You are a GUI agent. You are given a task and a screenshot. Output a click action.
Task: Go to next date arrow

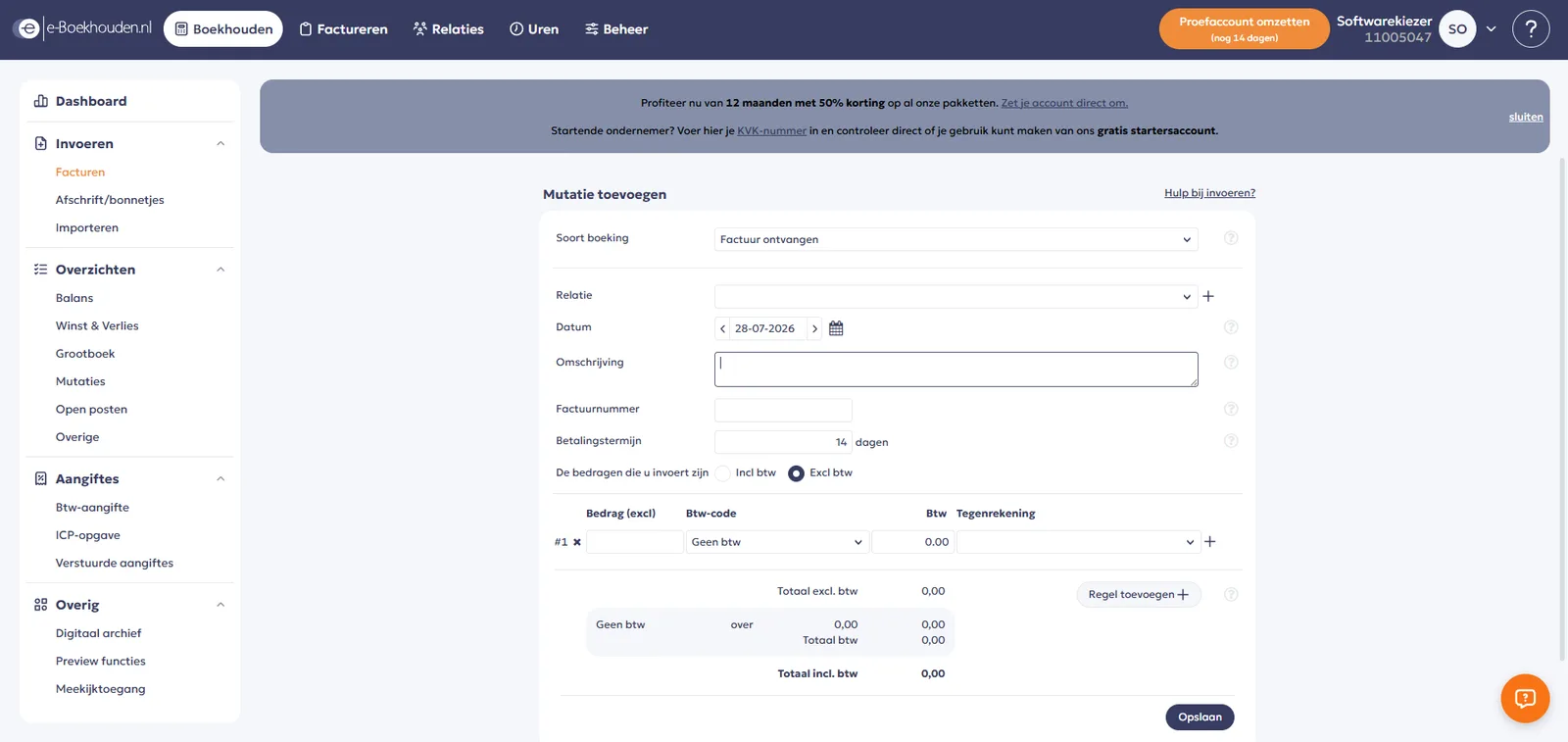point(814,328)
